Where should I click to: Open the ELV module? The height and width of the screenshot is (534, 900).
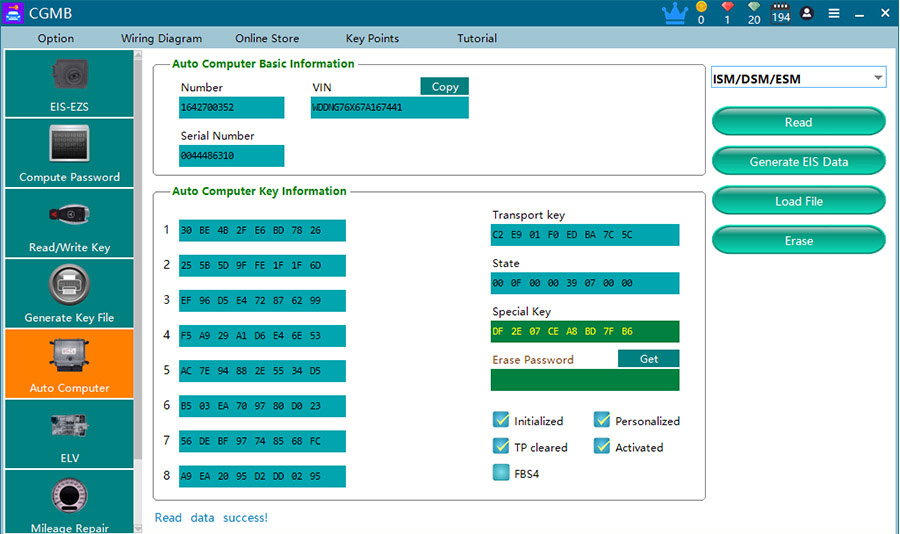point(69,433)
